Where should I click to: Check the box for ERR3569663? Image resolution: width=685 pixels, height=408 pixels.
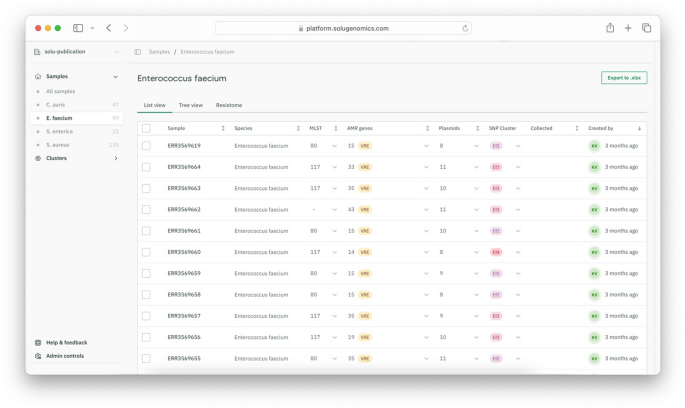(x=146, y=188)
